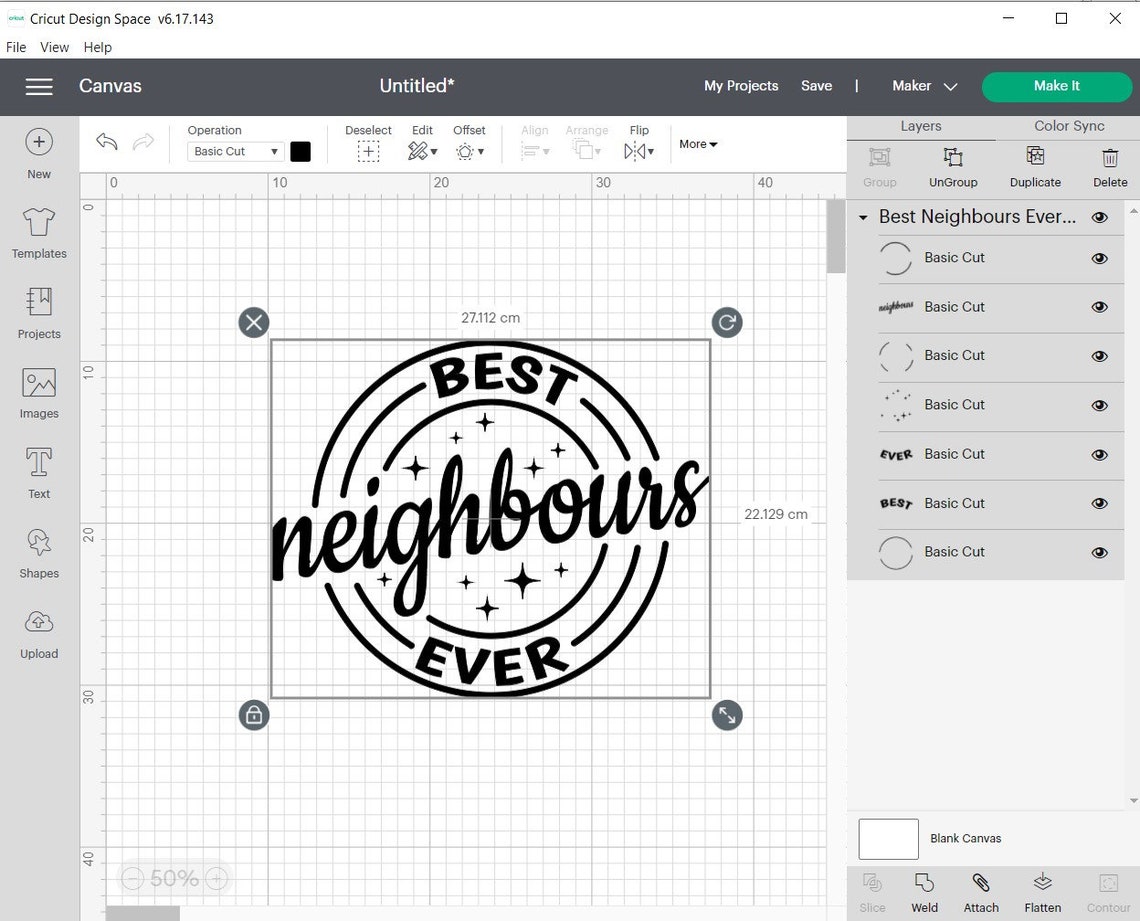Click the black color swatch next to Operation
The image size is (1140, 921).
point(301,151)
